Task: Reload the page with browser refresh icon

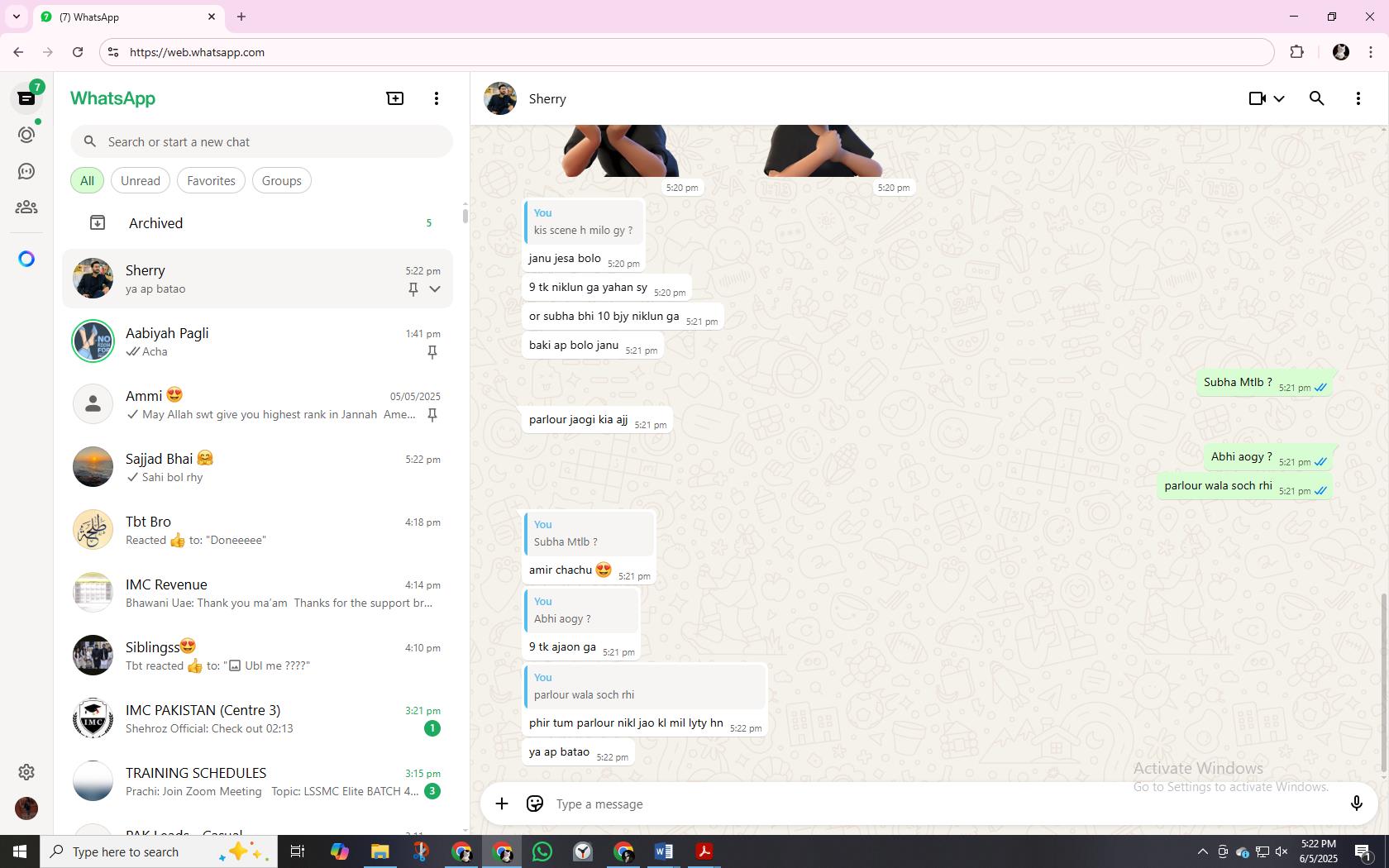Action: pyautogui.click(x=78, y=52)
